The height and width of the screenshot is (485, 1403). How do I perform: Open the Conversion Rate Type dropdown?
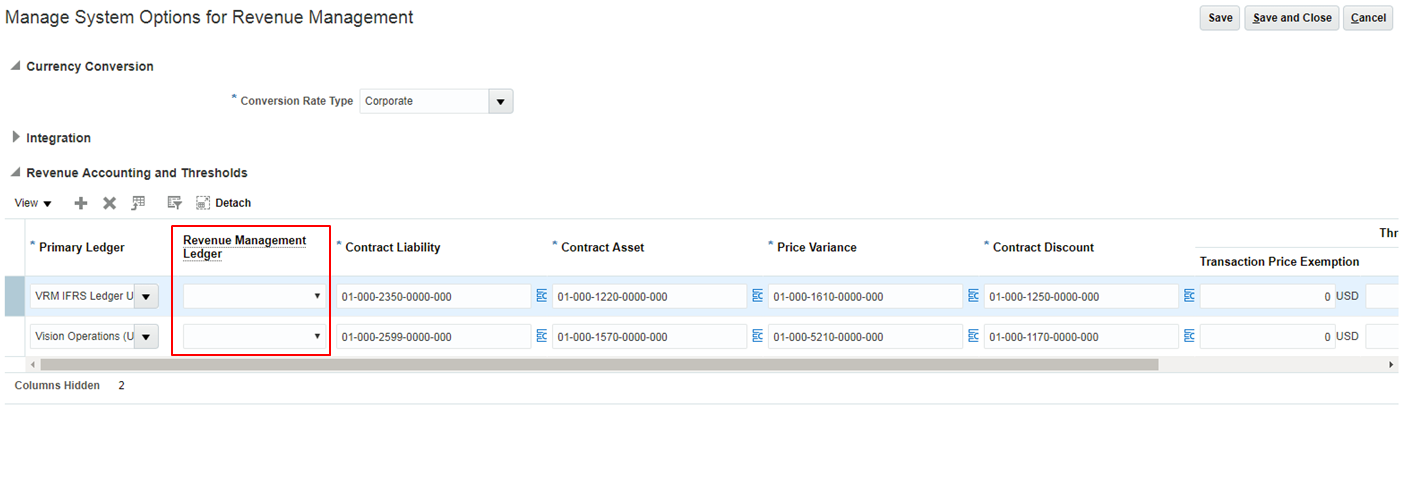coord(500,101)
